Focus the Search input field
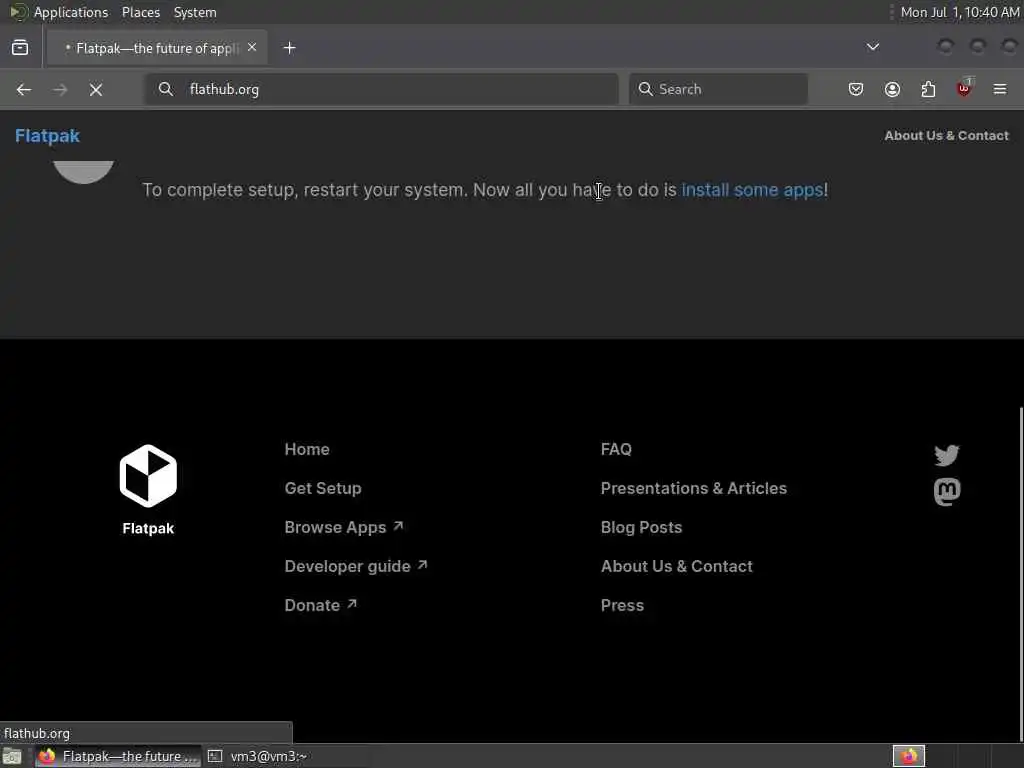This screenshot has height=768, width=1024. pos(718,89)
